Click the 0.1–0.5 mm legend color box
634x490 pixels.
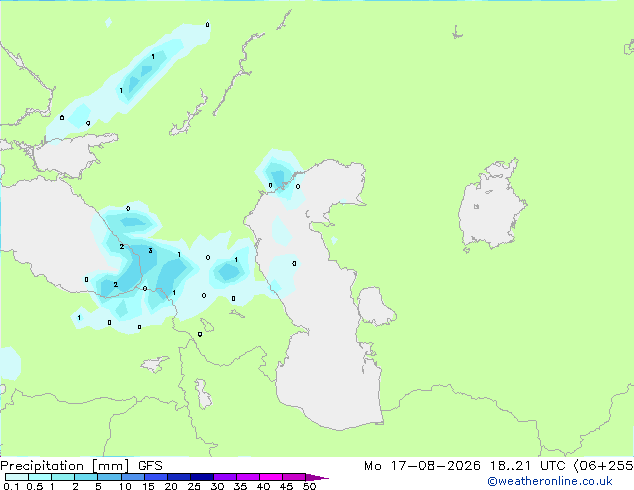[x=17, y=477]
